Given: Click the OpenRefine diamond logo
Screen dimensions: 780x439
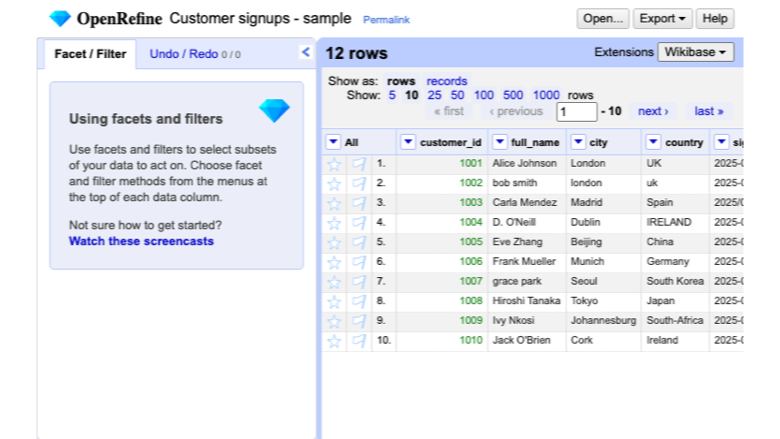Looking at the screenshot, I should (x=60, y=19).
